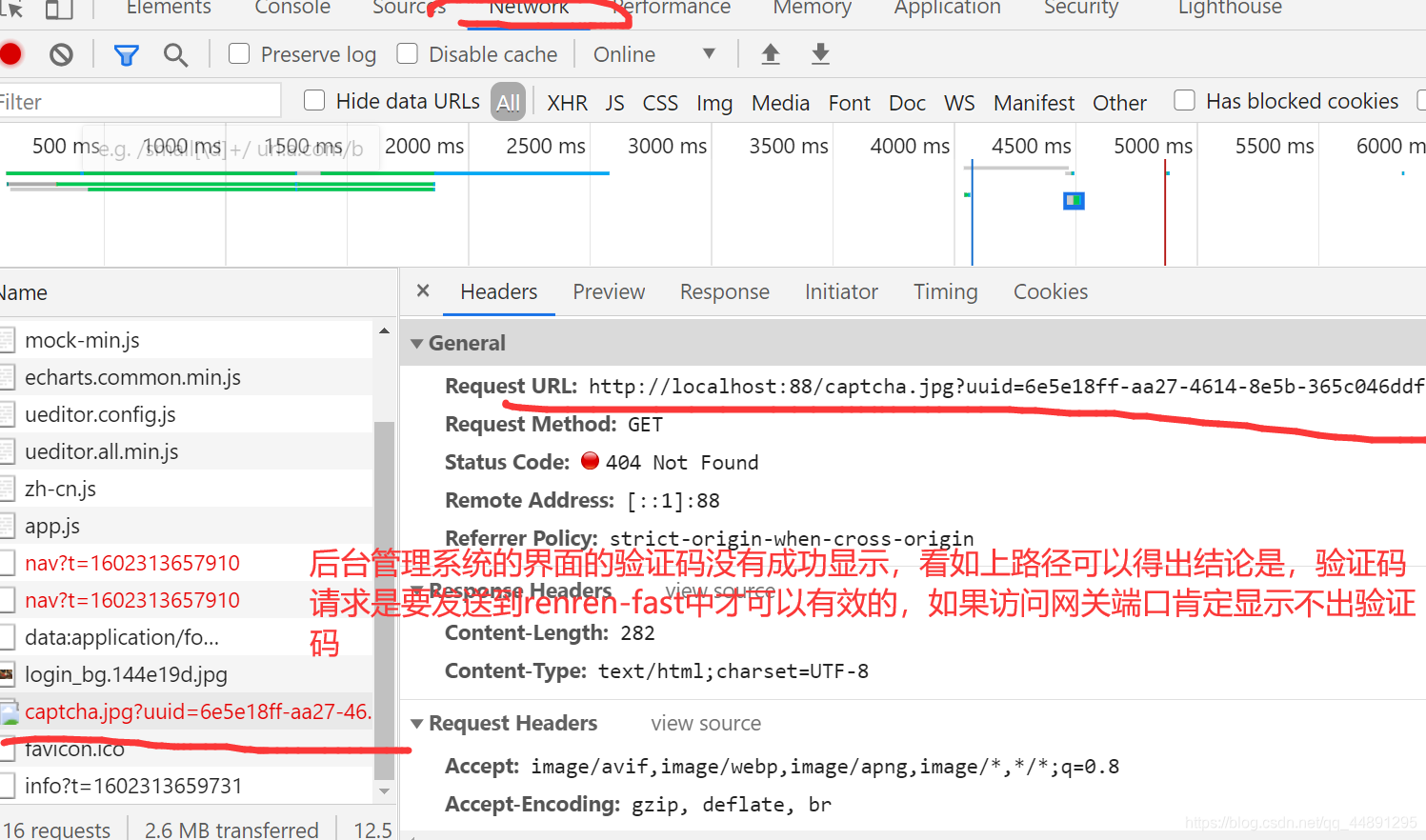Open the Security panel tab

[x=1081, y=8]
